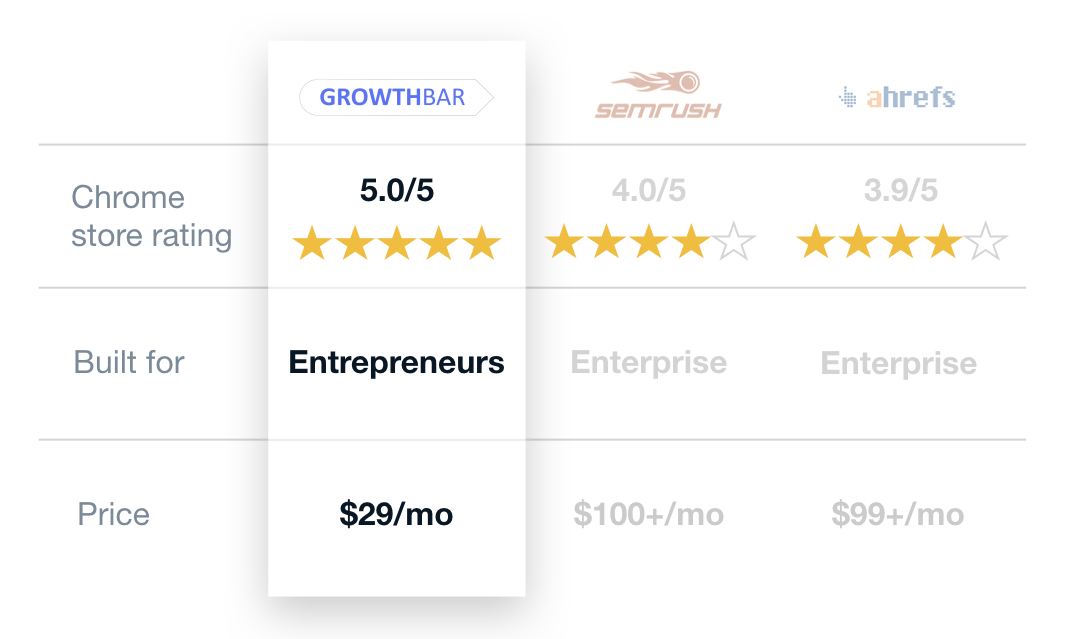
Task: Click the first gold star under GrowthBar
Action: click(x=312, y=243)
